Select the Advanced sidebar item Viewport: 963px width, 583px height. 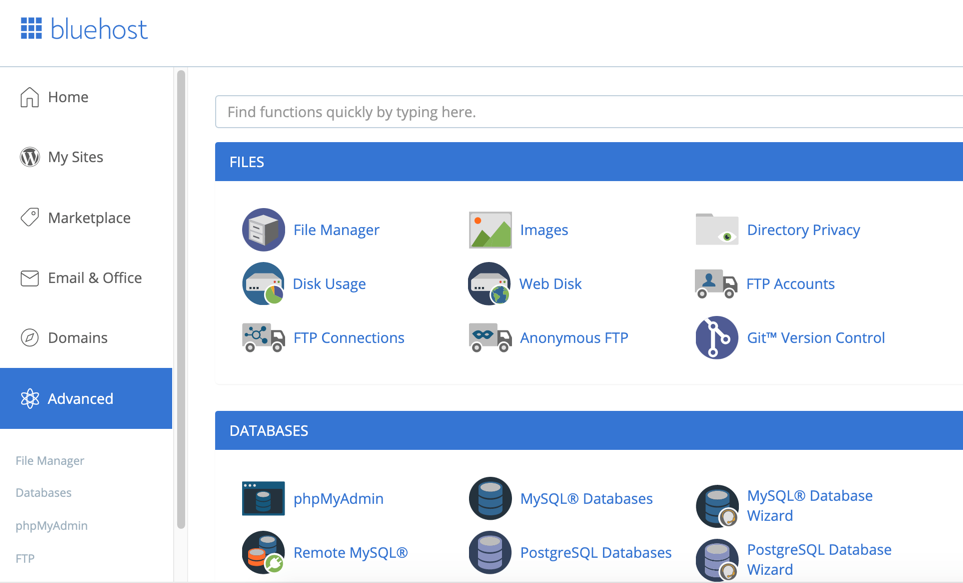tap(86, 398)
